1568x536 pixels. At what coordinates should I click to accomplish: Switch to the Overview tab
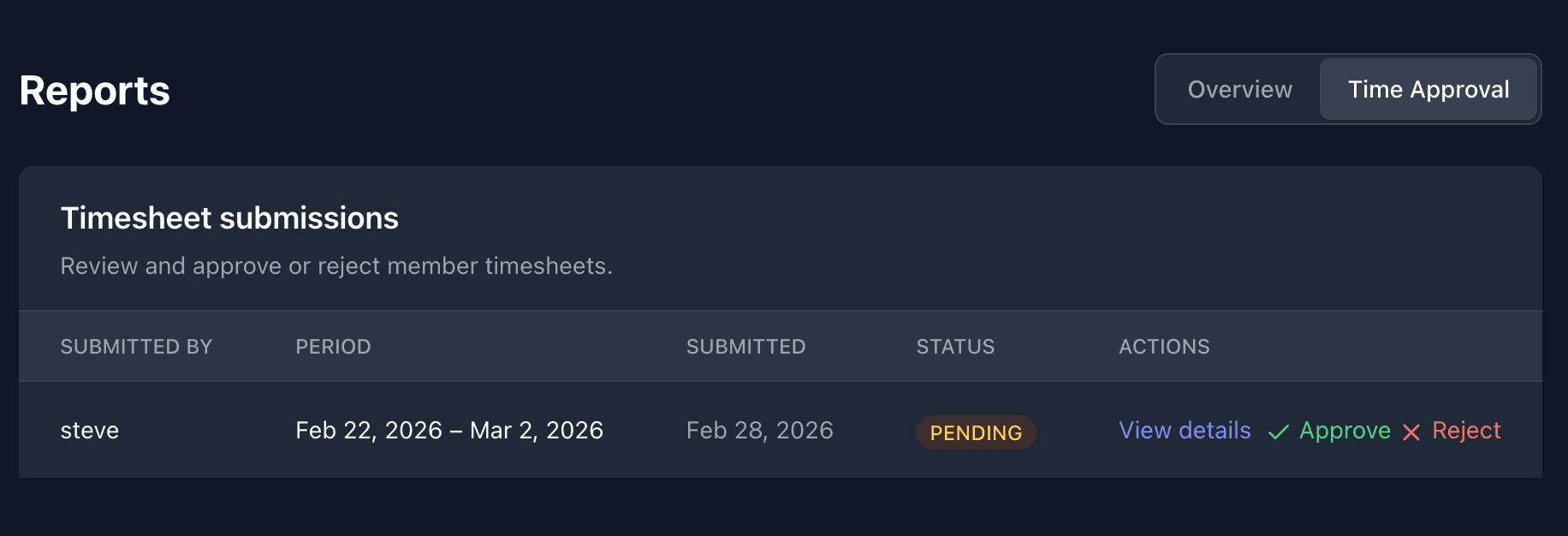pos(1239,89)
